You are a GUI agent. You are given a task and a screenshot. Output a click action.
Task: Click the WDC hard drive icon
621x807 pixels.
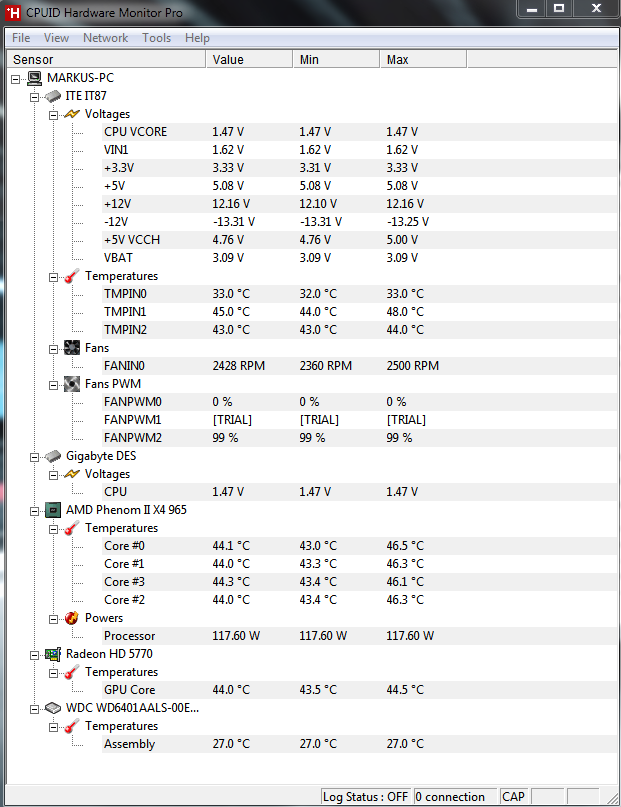pyautogui.click(x=53, y=708)
